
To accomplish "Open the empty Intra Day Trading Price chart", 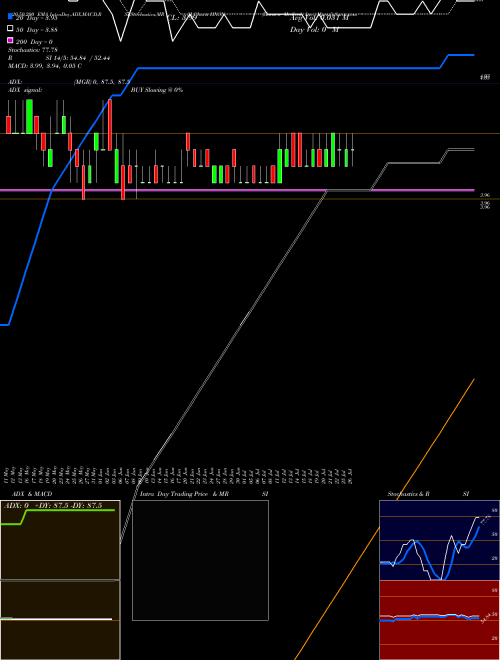I will point(200,560).
